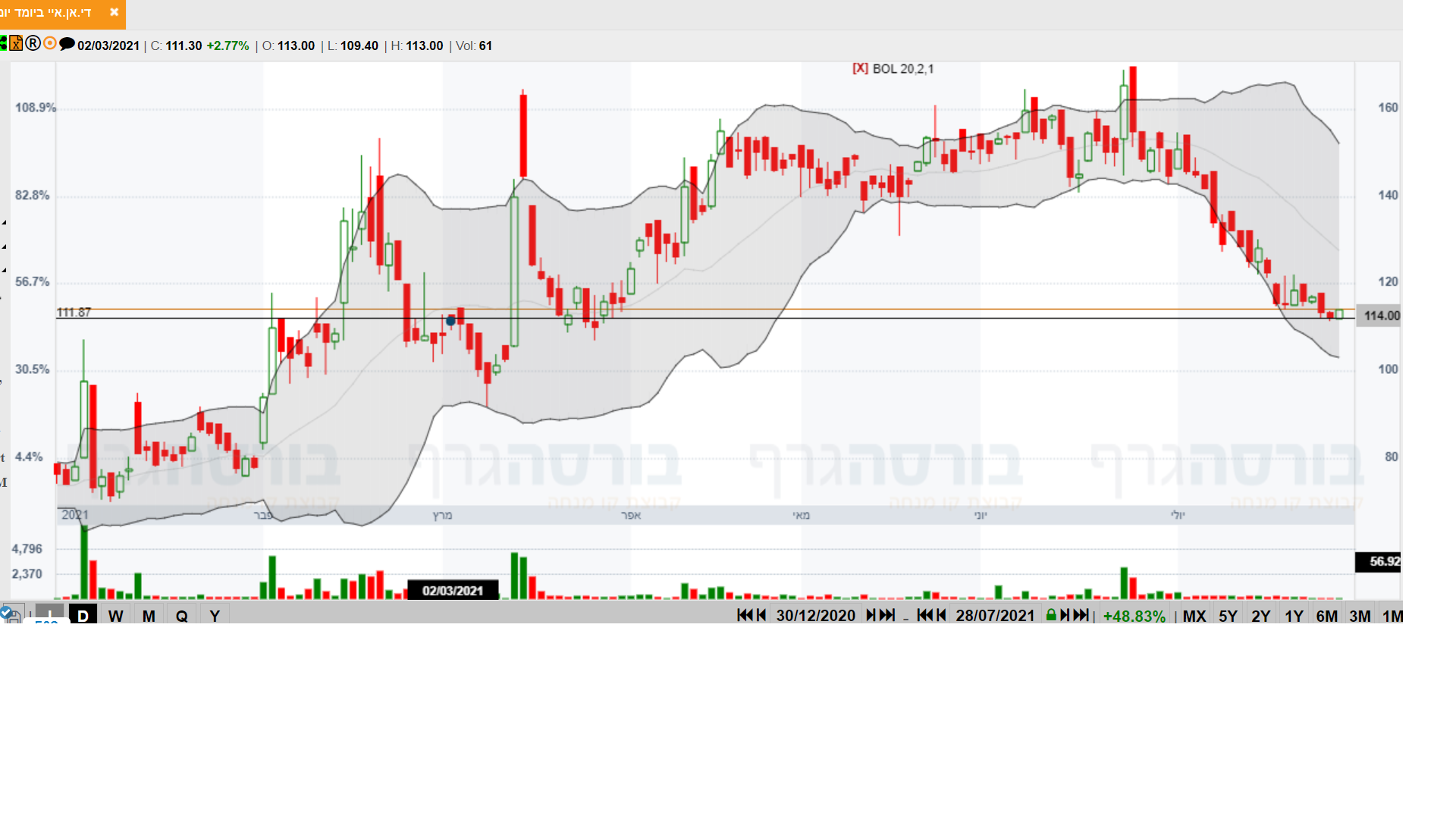1456x819 pixels.
Task: Step start date forward one bar
Action: click(871, 615)
